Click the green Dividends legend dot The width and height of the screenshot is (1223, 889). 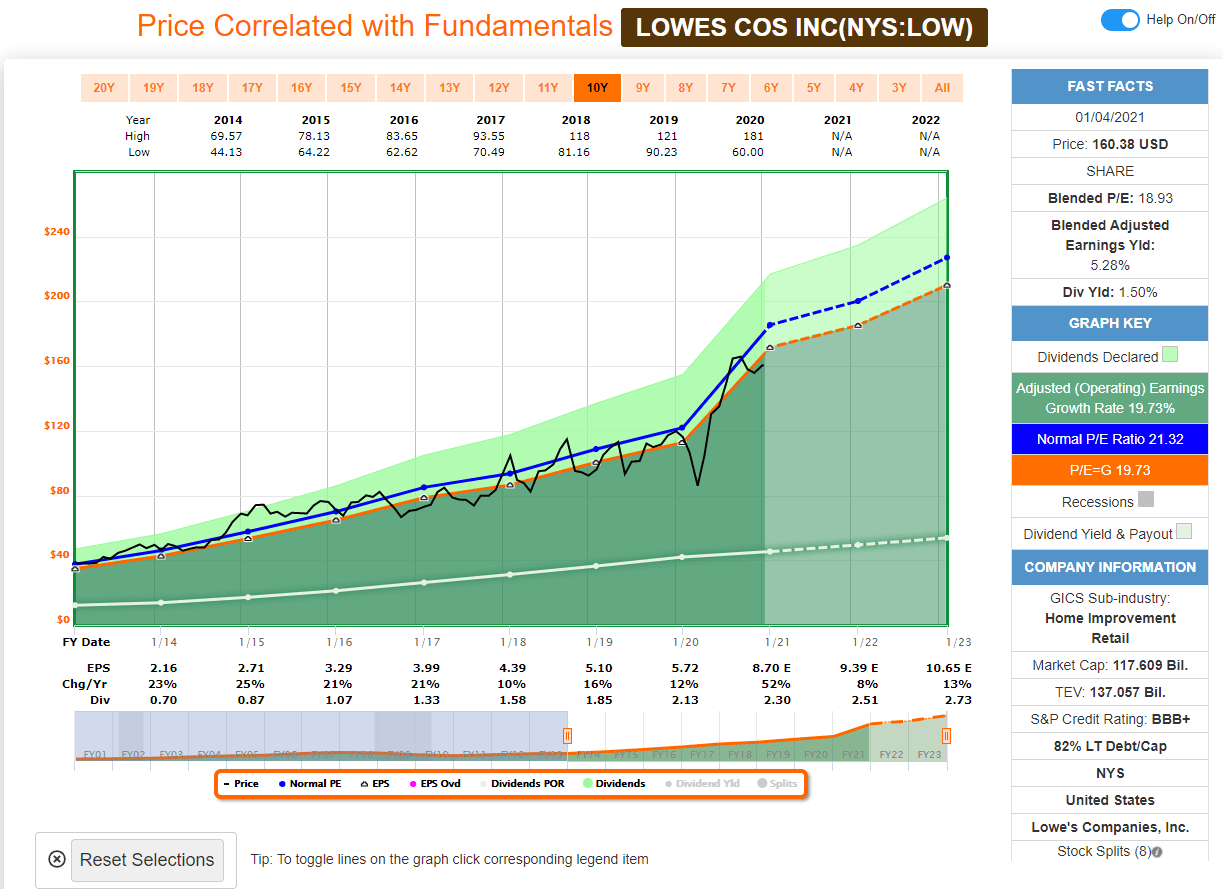click(588, 783)
